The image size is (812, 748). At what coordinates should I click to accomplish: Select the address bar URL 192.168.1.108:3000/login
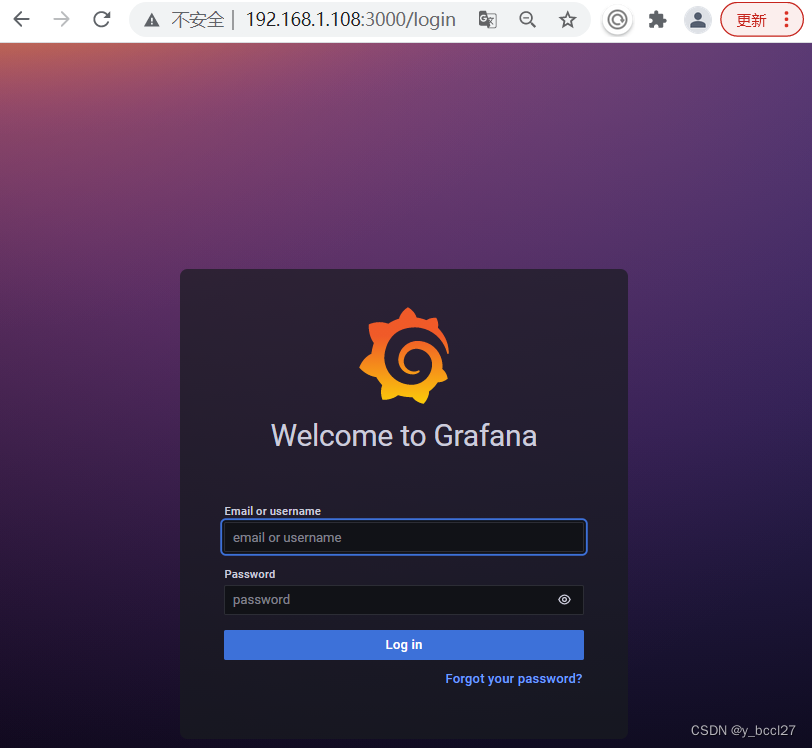351,20
